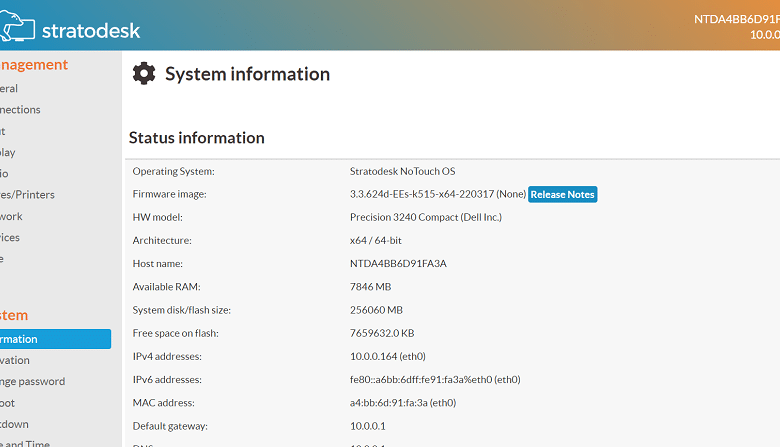Screen dimensions: 780x447
Task: Click the Default gateway value 10.0.0.1
Action: [368, 426]
